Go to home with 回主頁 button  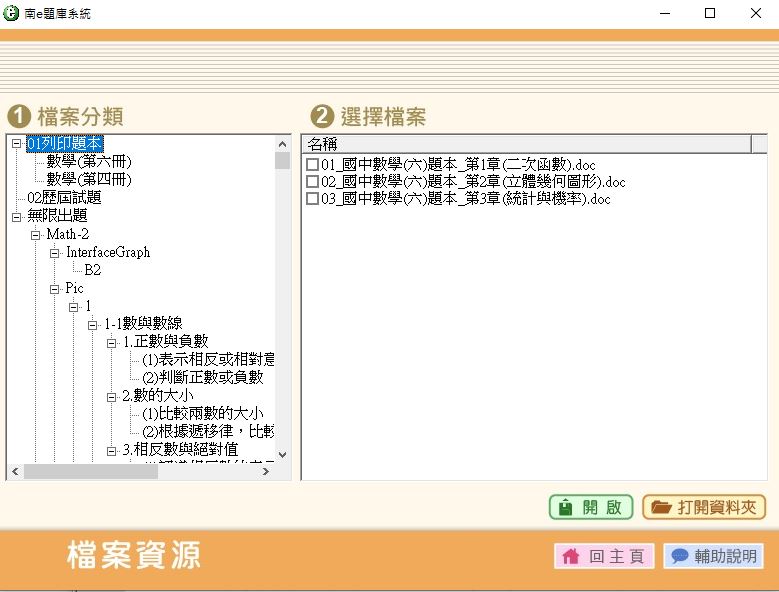coord(604,556)
